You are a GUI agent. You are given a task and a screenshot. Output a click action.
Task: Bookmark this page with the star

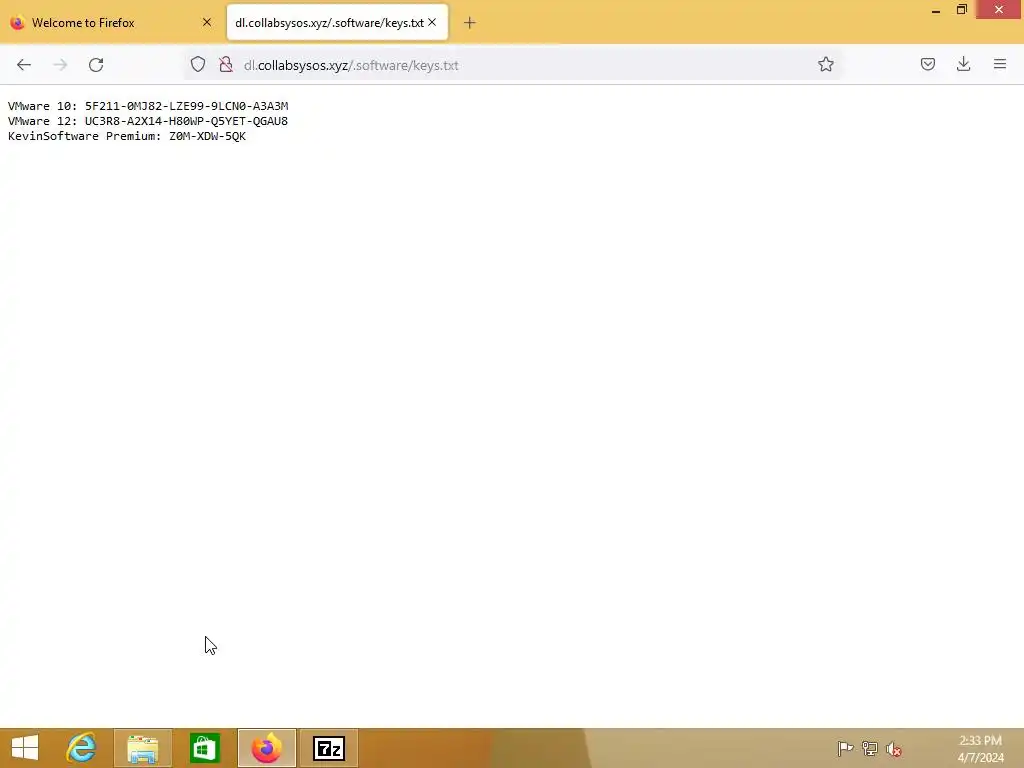tap(825, 64)
